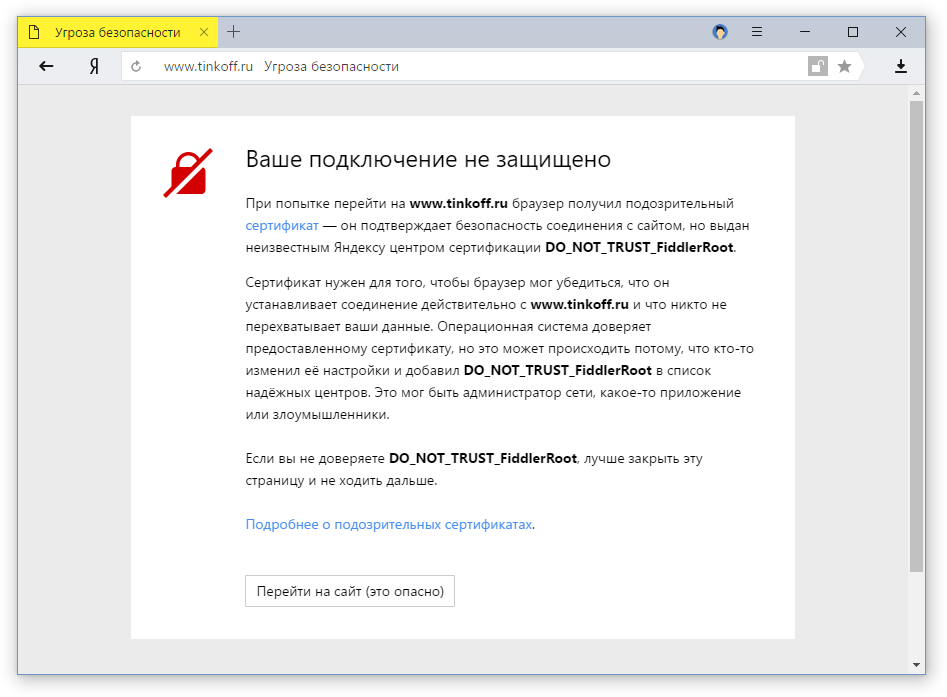The width and height of the screenshot is (947, 697).
Task: Bookmark page with the star icon
Action: 844,66
